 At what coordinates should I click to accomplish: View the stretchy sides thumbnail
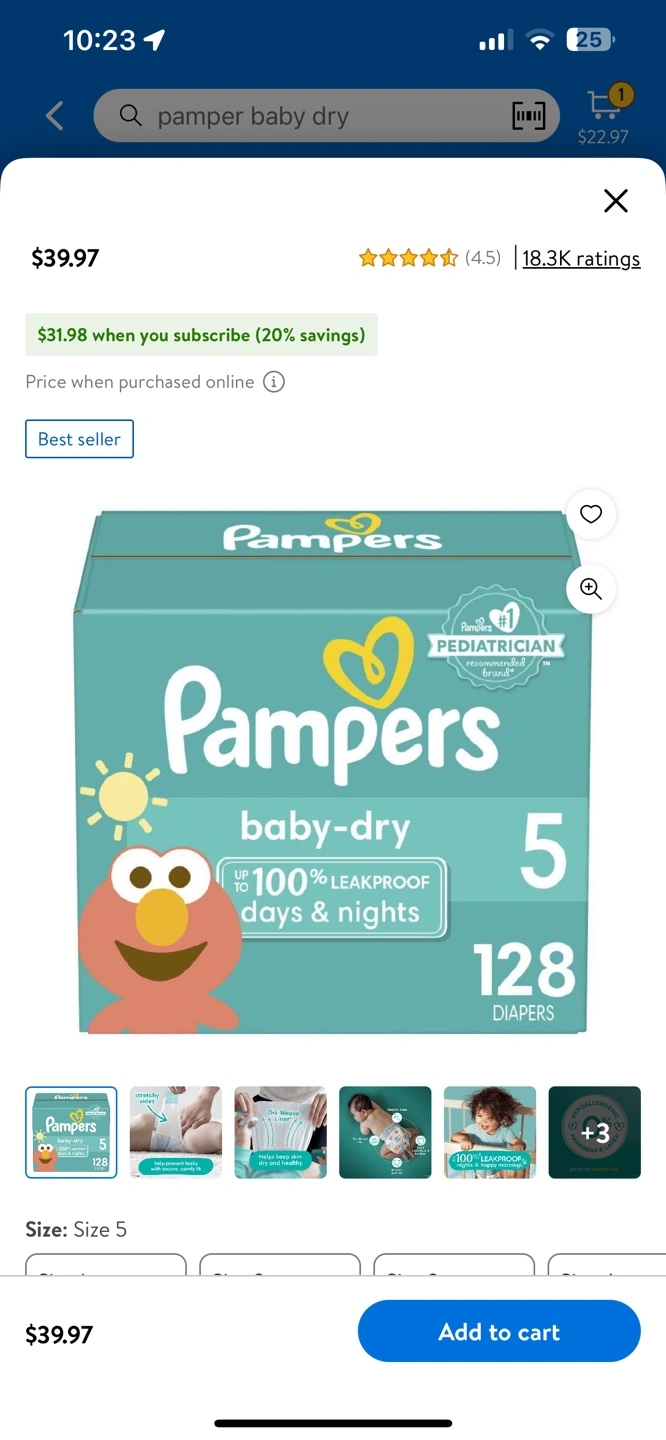(x=176, y=1132)
